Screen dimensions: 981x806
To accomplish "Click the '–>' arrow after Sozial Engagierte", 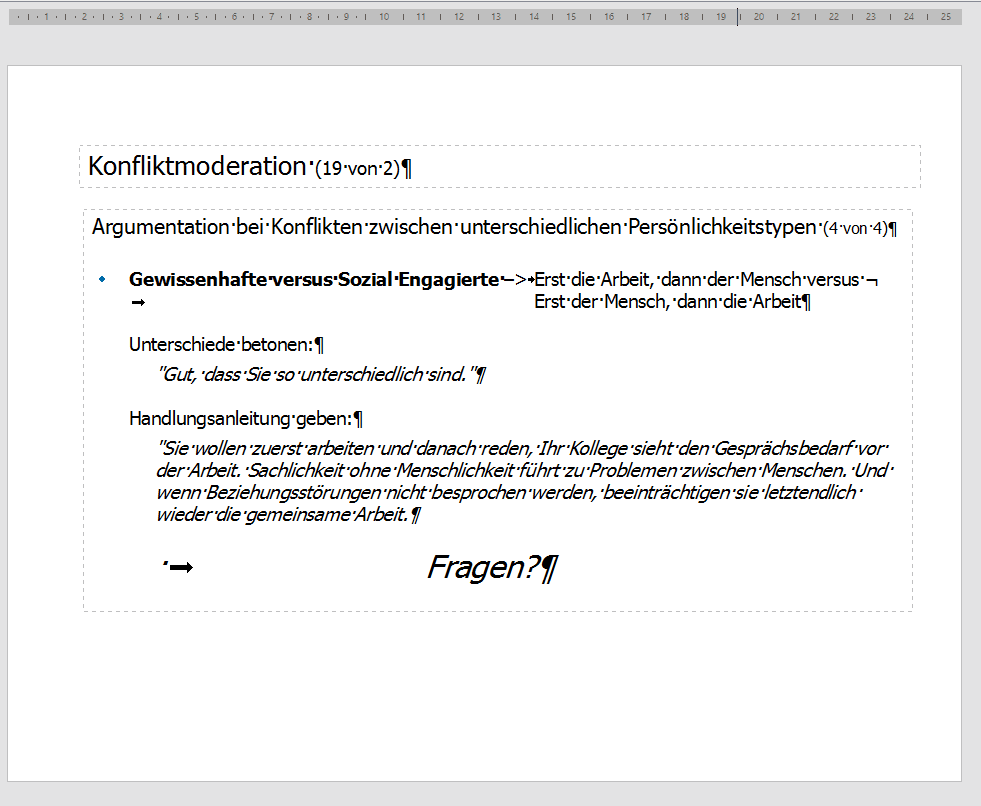I will tap(516, 281).
